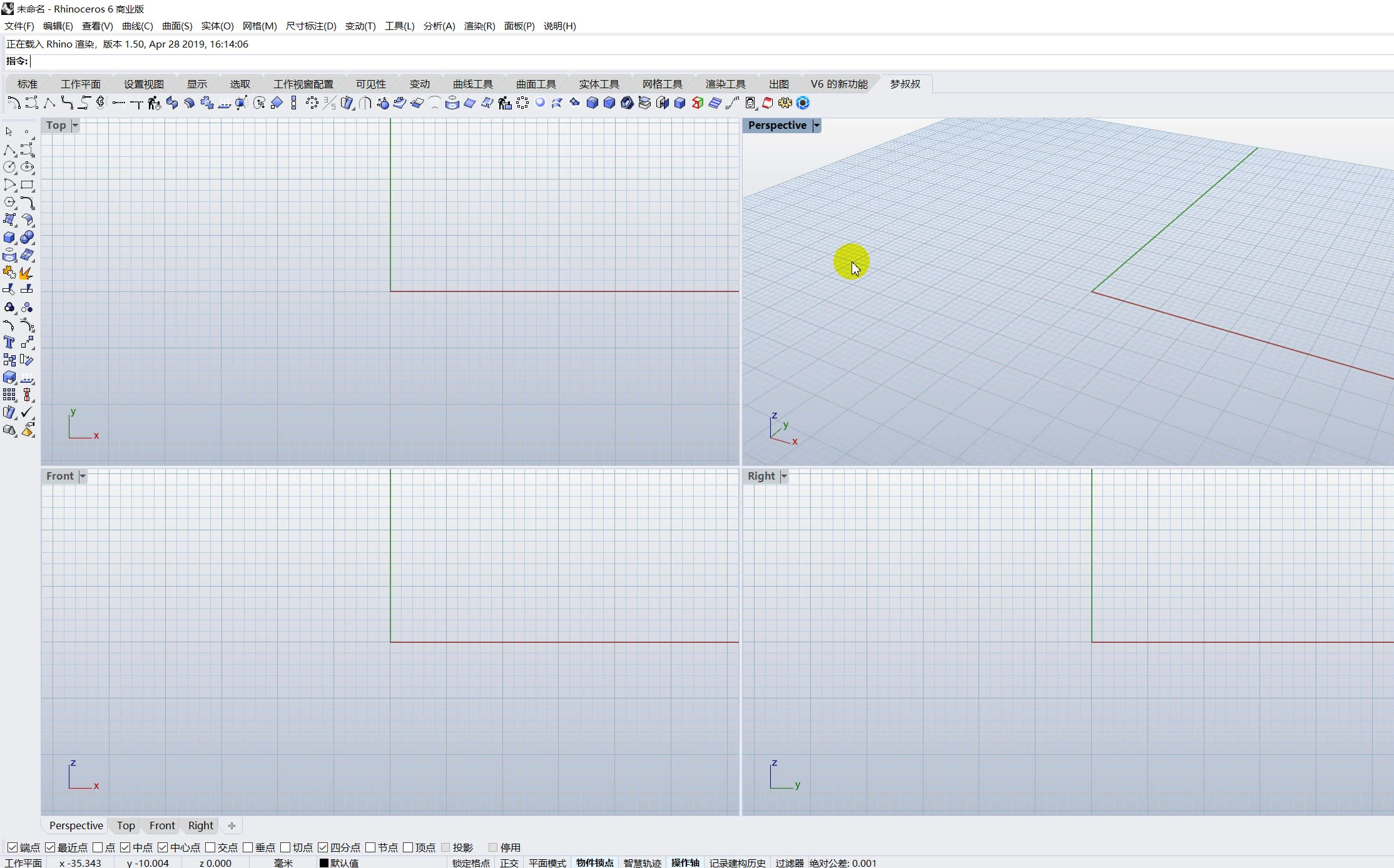Click the 正交 ortho status button
The image size is (1394, 868).
point(509,863)
